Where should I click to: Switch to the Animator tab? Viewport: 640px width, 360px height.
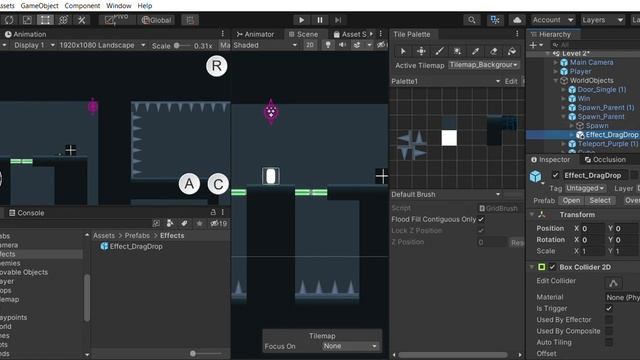point(255,34)
